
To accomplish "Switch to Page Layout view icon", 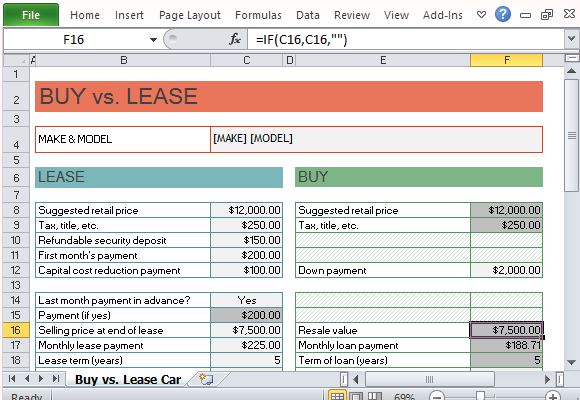I will pos(356,396).
